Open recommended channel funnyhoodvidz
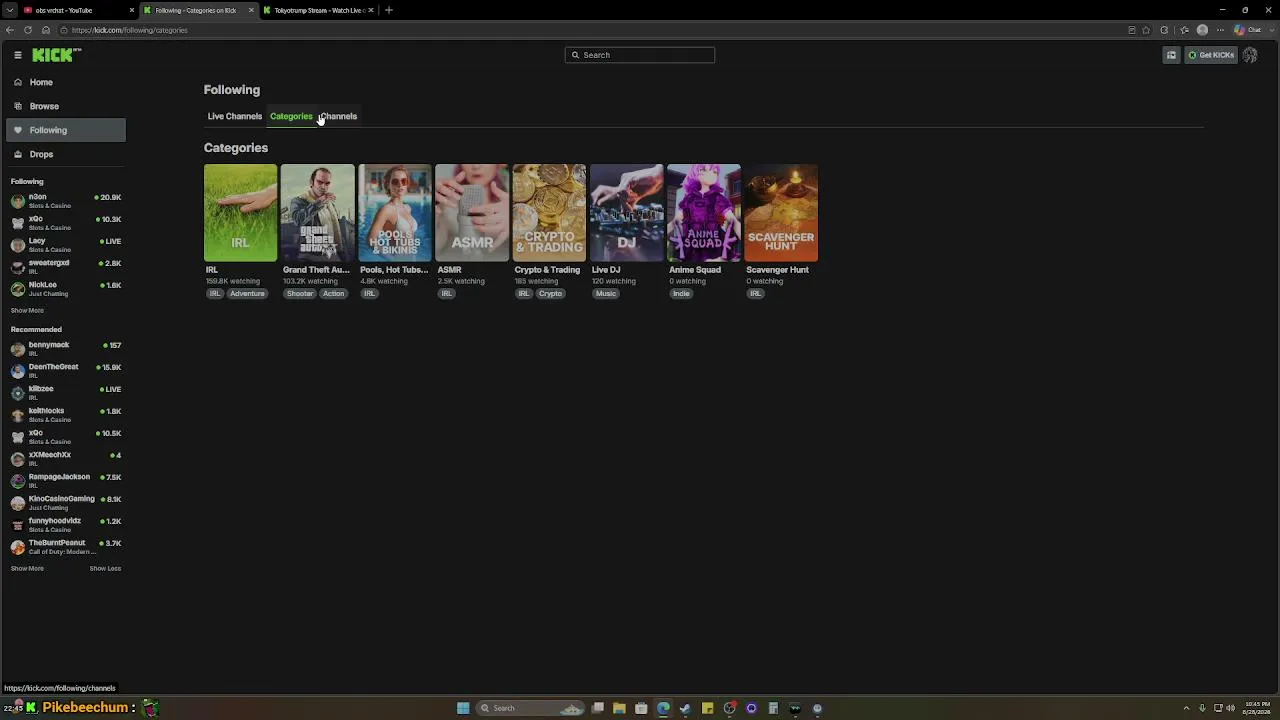This screenshot has width=1280, height=720. point(66,524)
